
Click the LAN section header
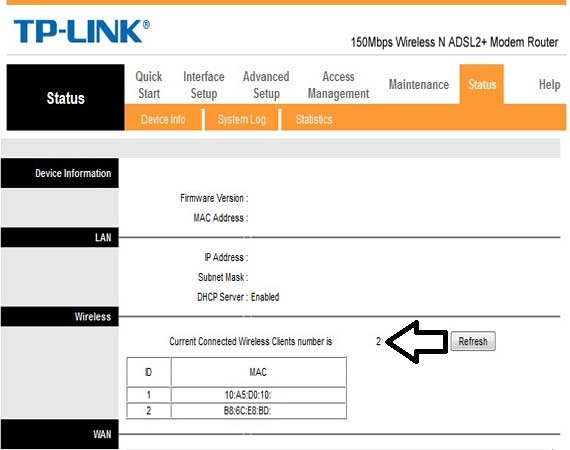[60, 237]
